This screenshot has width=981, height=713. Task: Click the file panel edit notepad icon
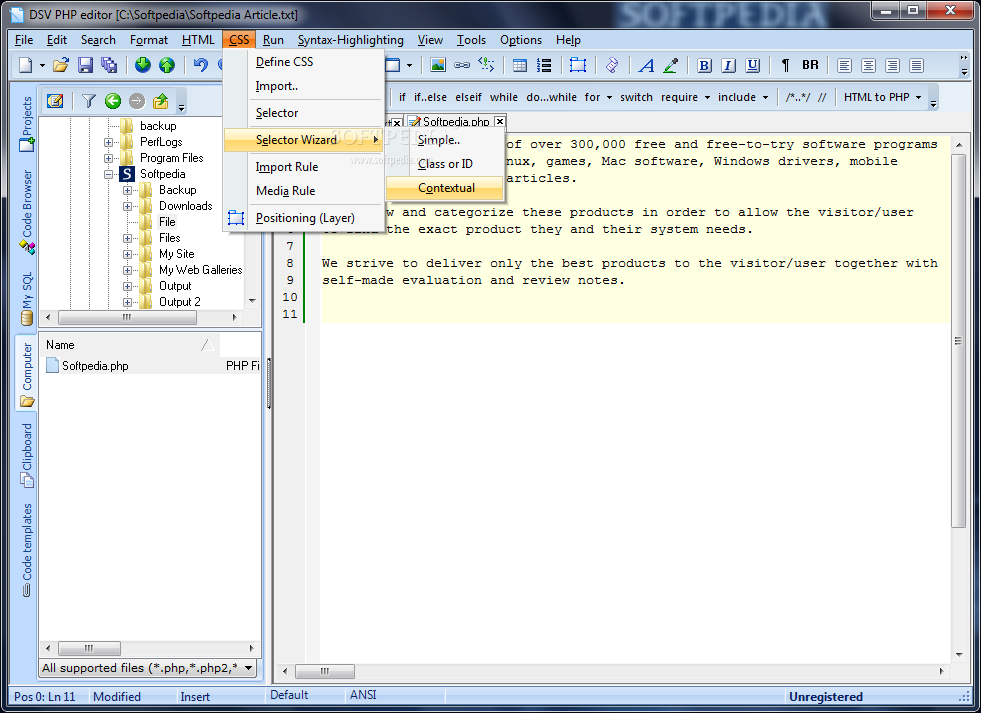[x=55, y=101]
